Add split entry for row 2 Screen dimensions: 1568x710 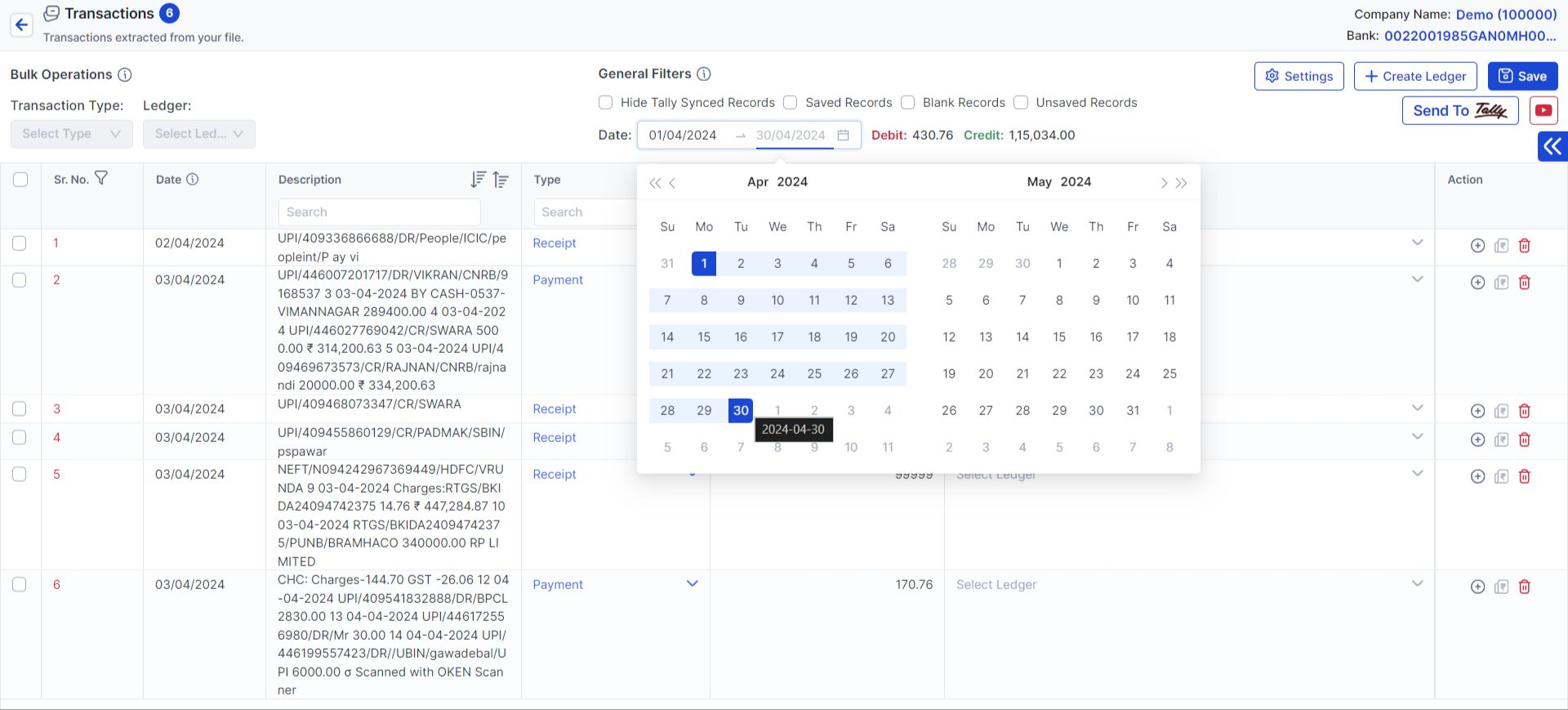coord(1477,282)
